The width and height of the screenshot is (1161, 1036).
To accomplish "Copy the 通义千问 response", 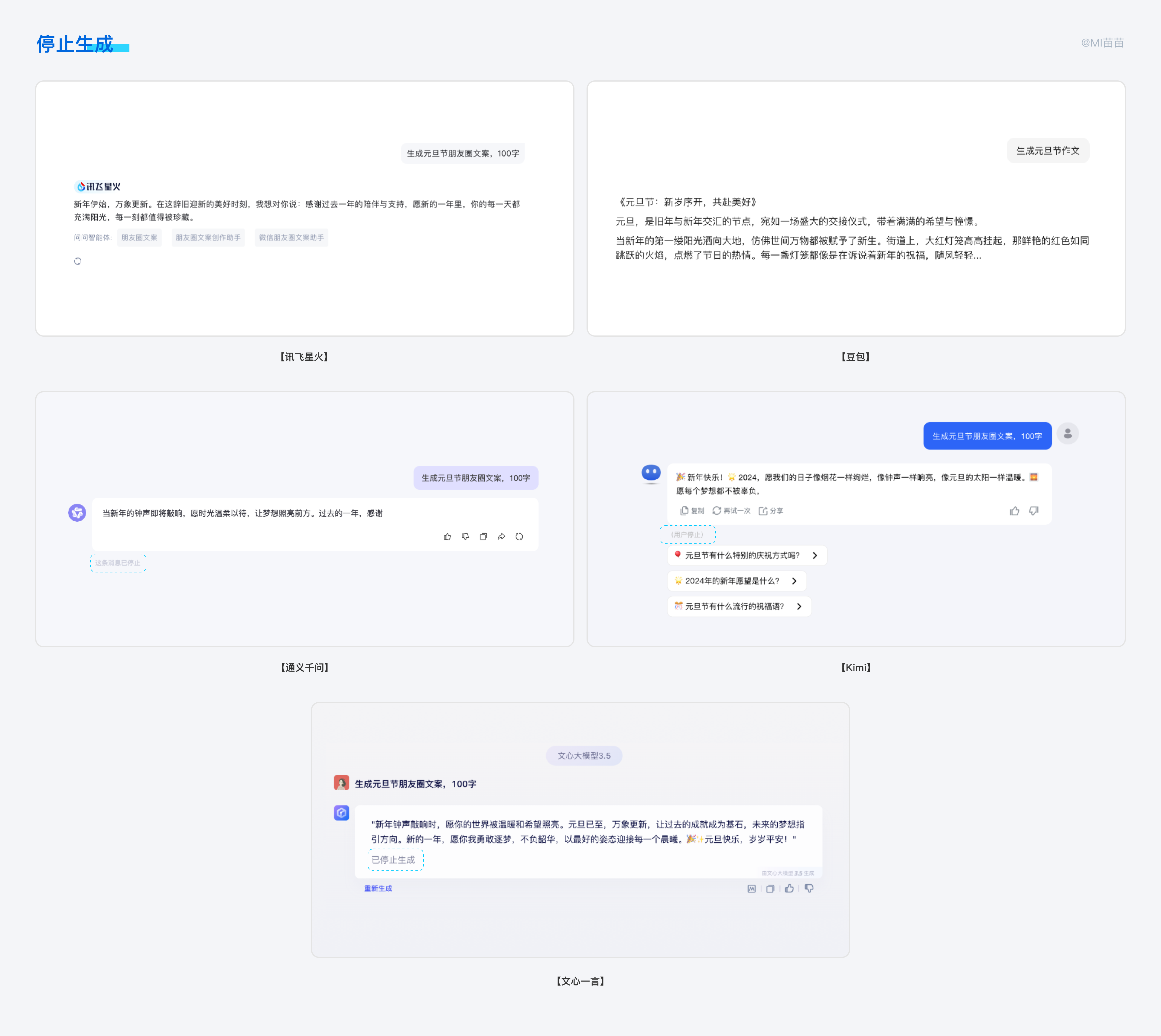I will click(x=483, y=537).
